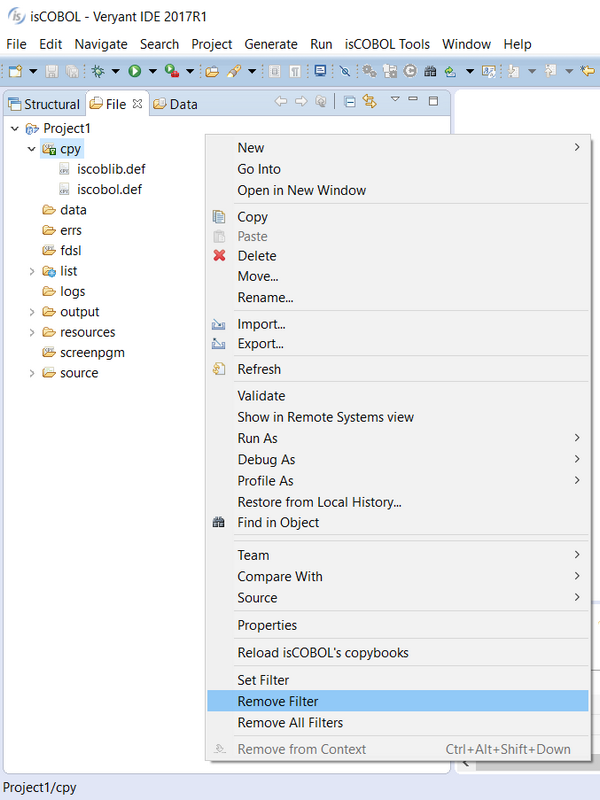Click the red Delete icon in context menu
Viewport: 600px width, 800px height.
tap(219, 256)
